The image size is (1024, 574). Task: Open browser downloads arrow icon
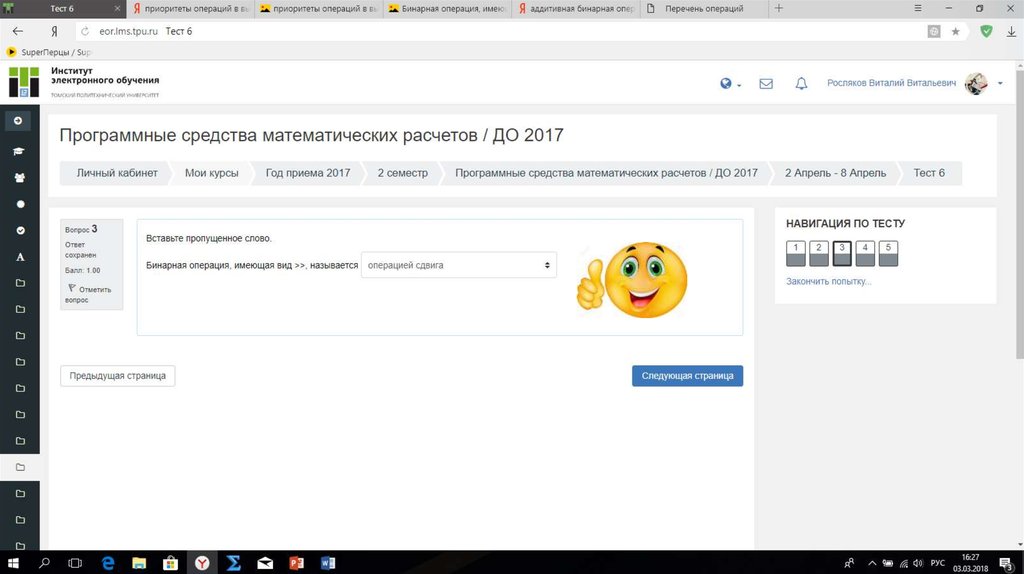(1012, 31)
